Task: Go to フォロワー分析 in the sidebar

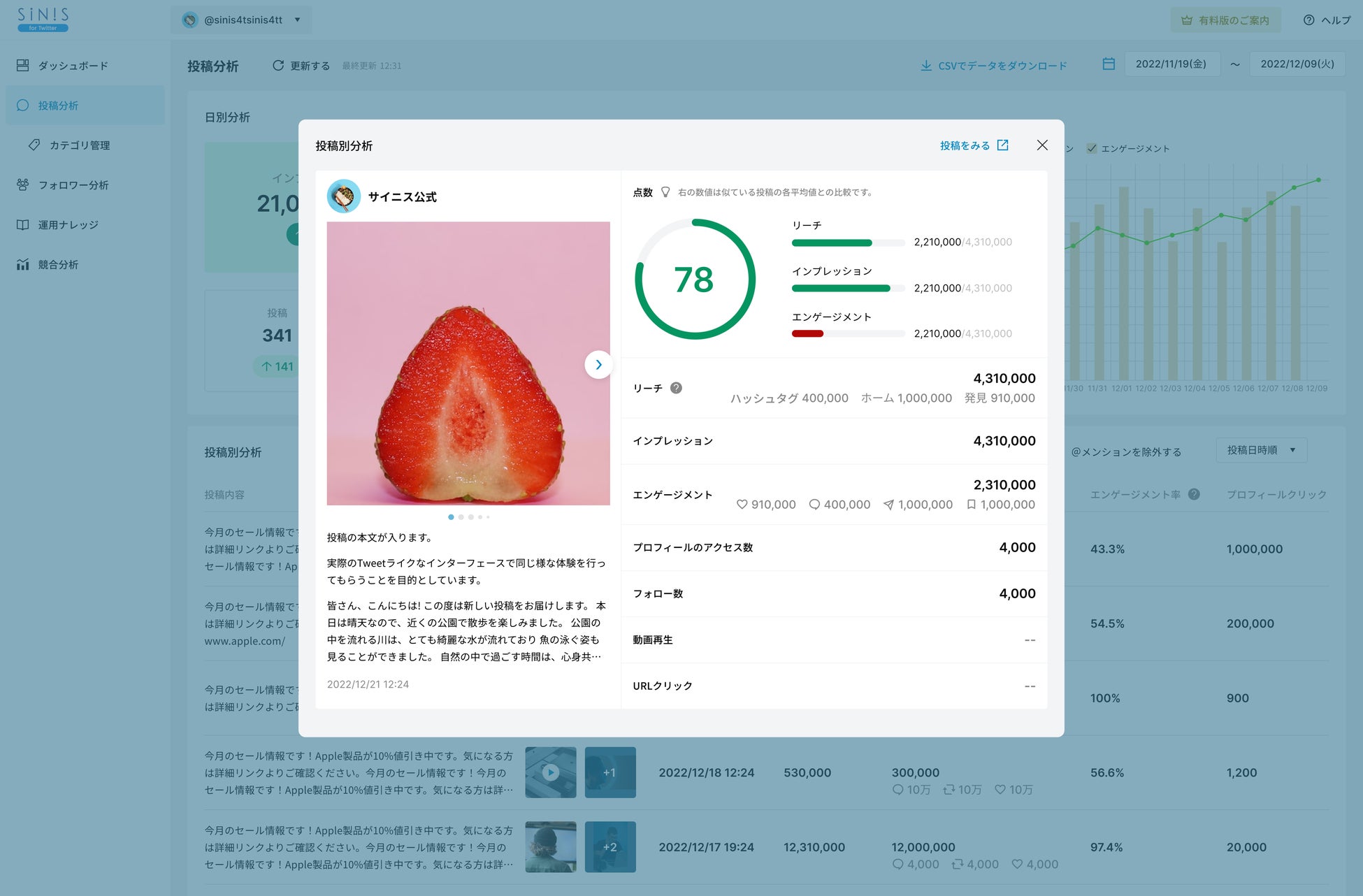Action: click(x=73, y=185)
